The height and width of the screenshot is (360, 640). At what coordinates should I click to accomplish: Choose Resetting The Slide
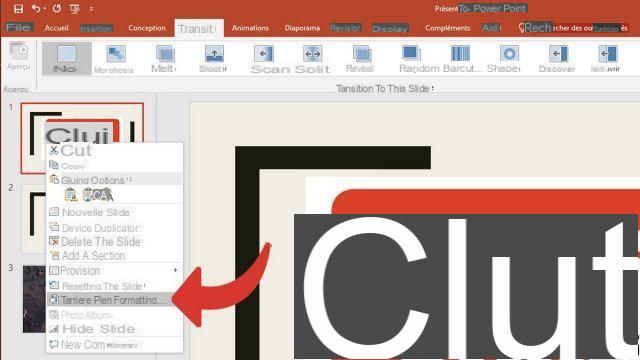point(114,286)
